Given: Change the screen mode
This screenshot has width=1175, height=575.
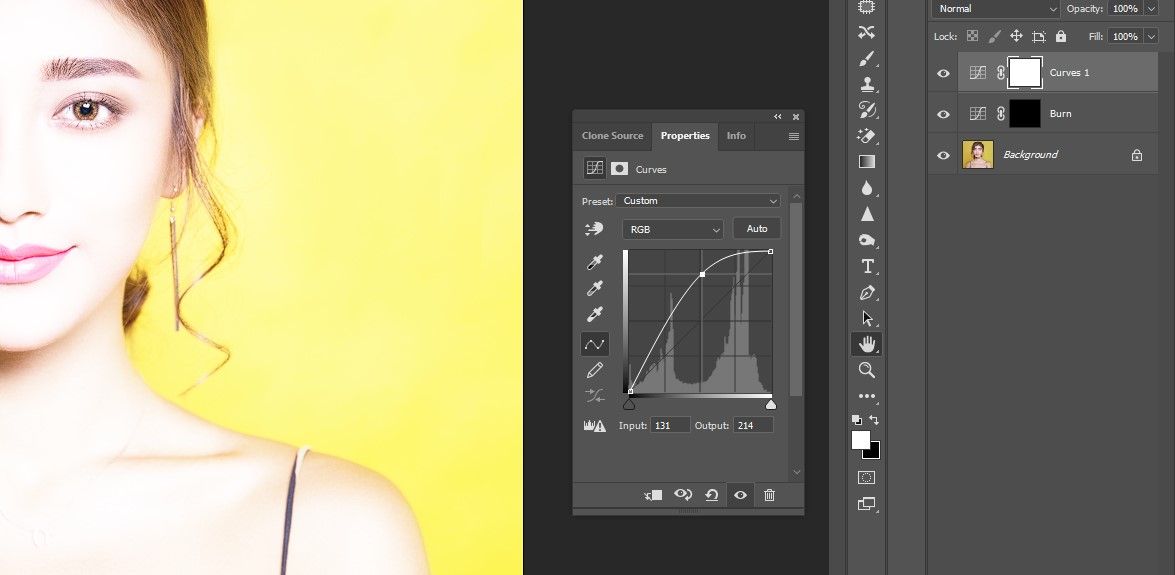Looking at the screenshot, I should 866,504.
